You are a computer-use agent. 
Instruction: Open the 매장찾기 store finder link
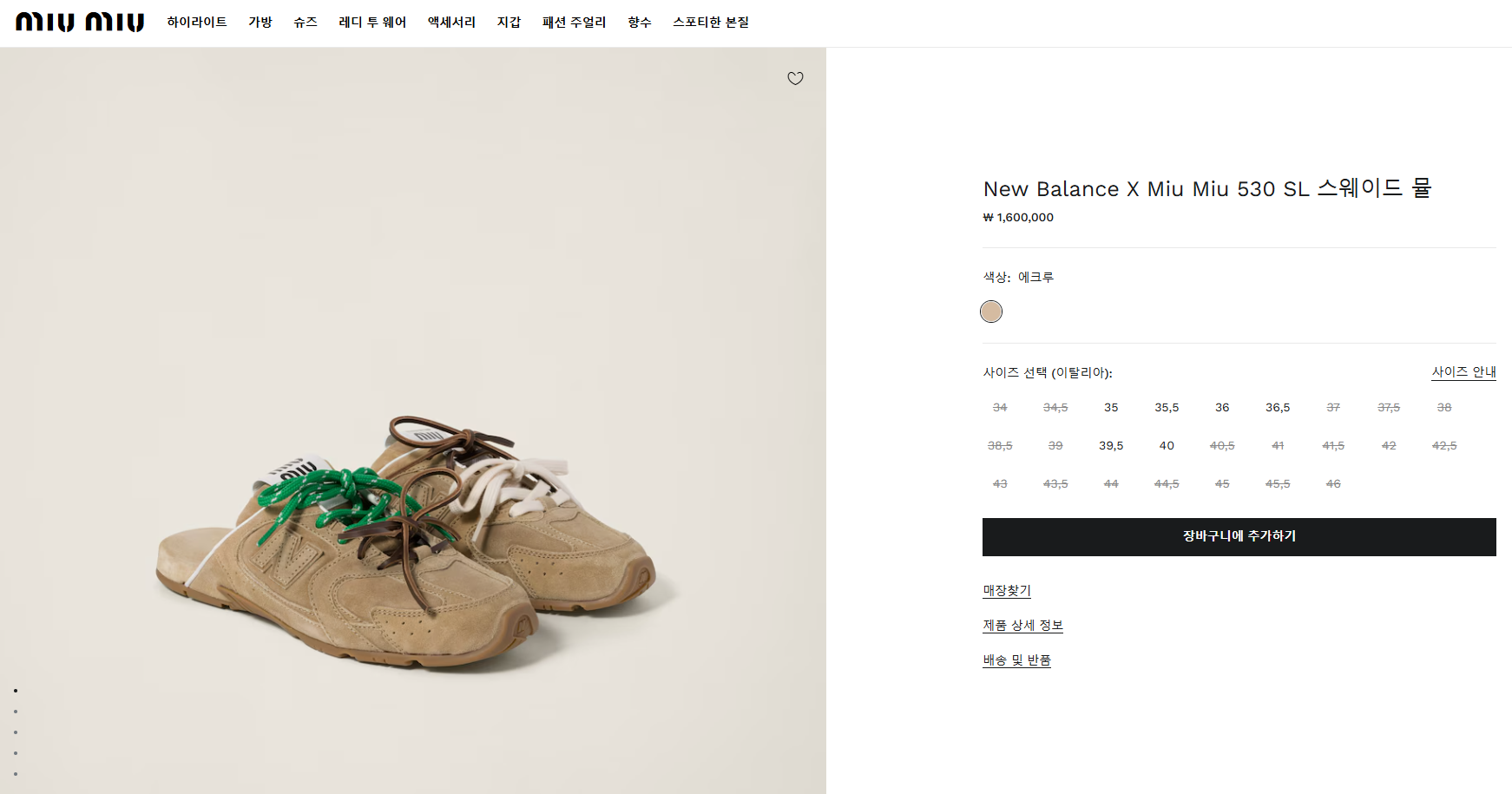(x=1007, y=590)
